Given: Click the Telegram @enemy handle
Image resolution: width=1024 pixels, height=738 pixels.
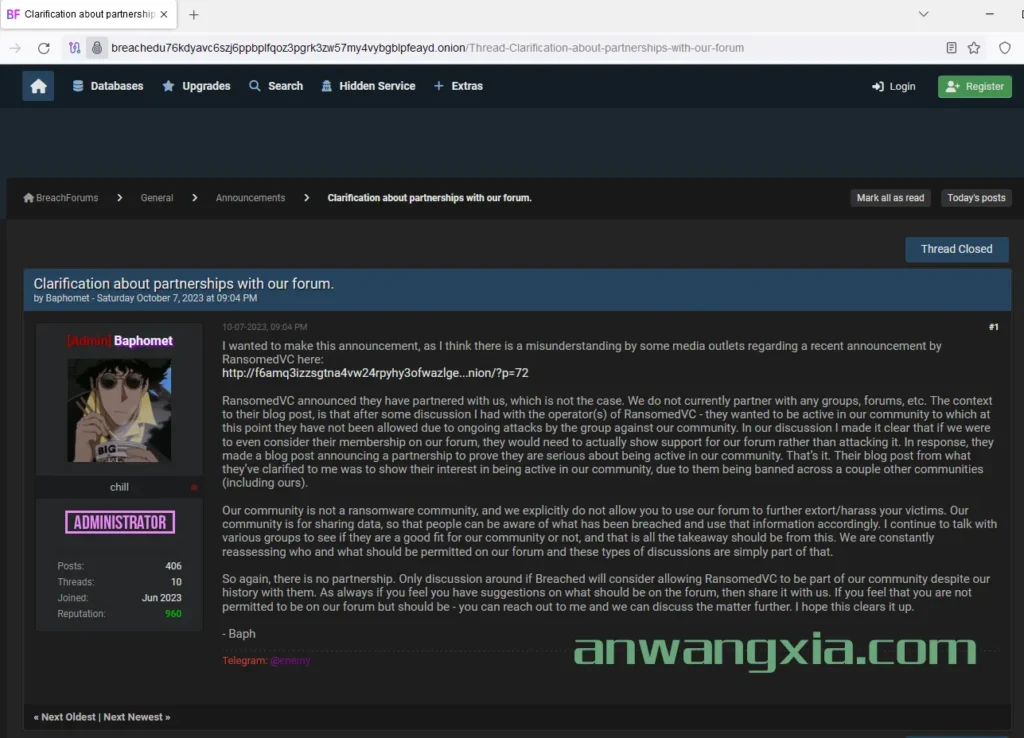Looking at the screenshot, I should coord(290,660).
